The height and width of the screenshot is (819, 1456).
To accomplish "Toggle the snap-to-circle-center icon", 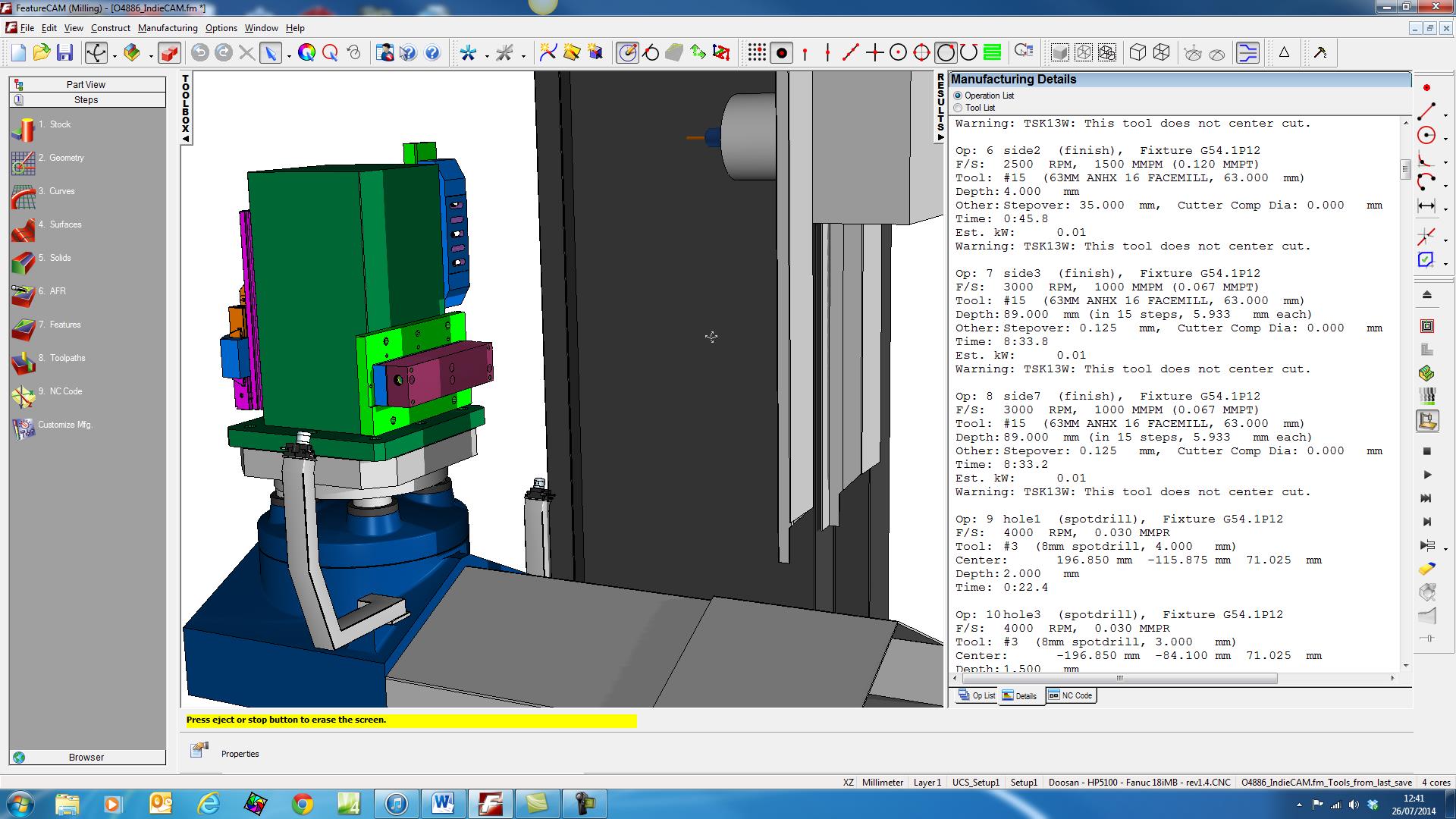I will [x=898, y=52].
